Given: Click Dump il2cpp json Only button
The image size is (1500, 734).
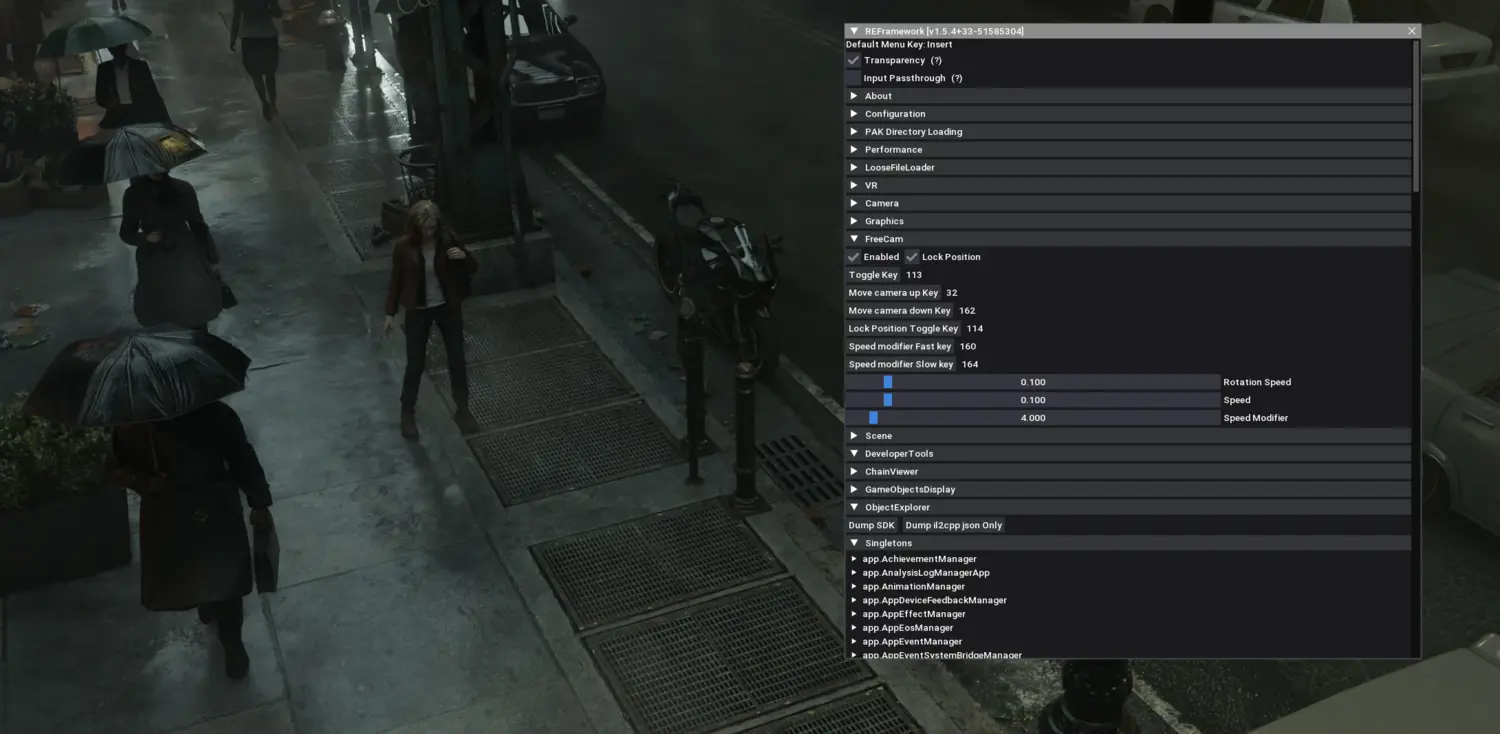Looking at the screenshot, I should click(953, 525).
